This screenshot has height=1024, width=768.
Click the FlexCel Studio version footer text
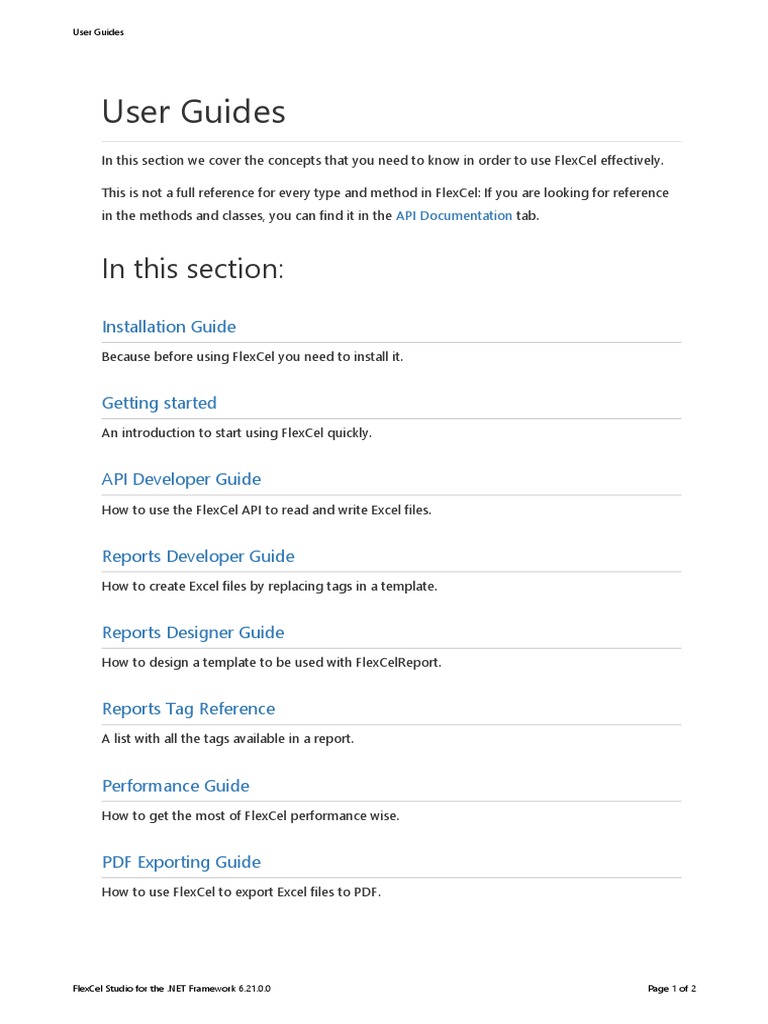(171, 989)
